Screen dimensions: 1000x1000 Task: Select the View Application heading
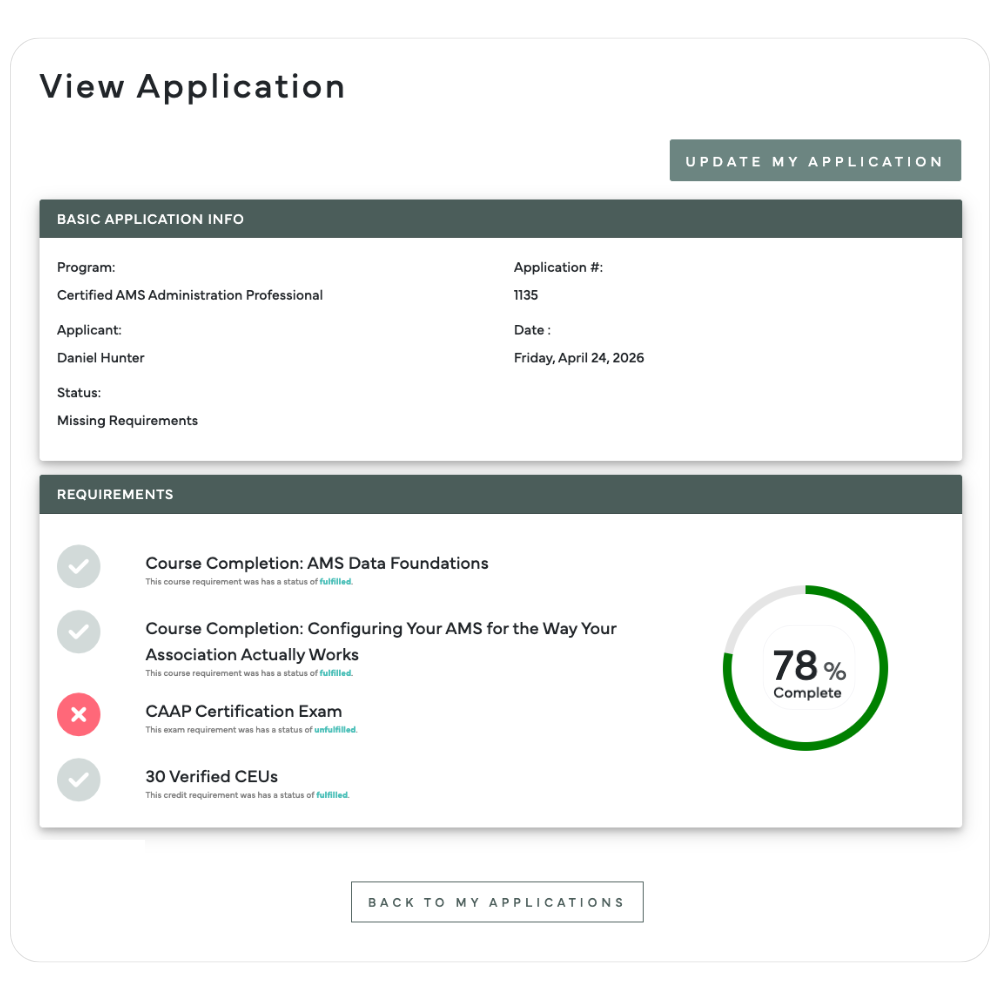click(192, 87)
